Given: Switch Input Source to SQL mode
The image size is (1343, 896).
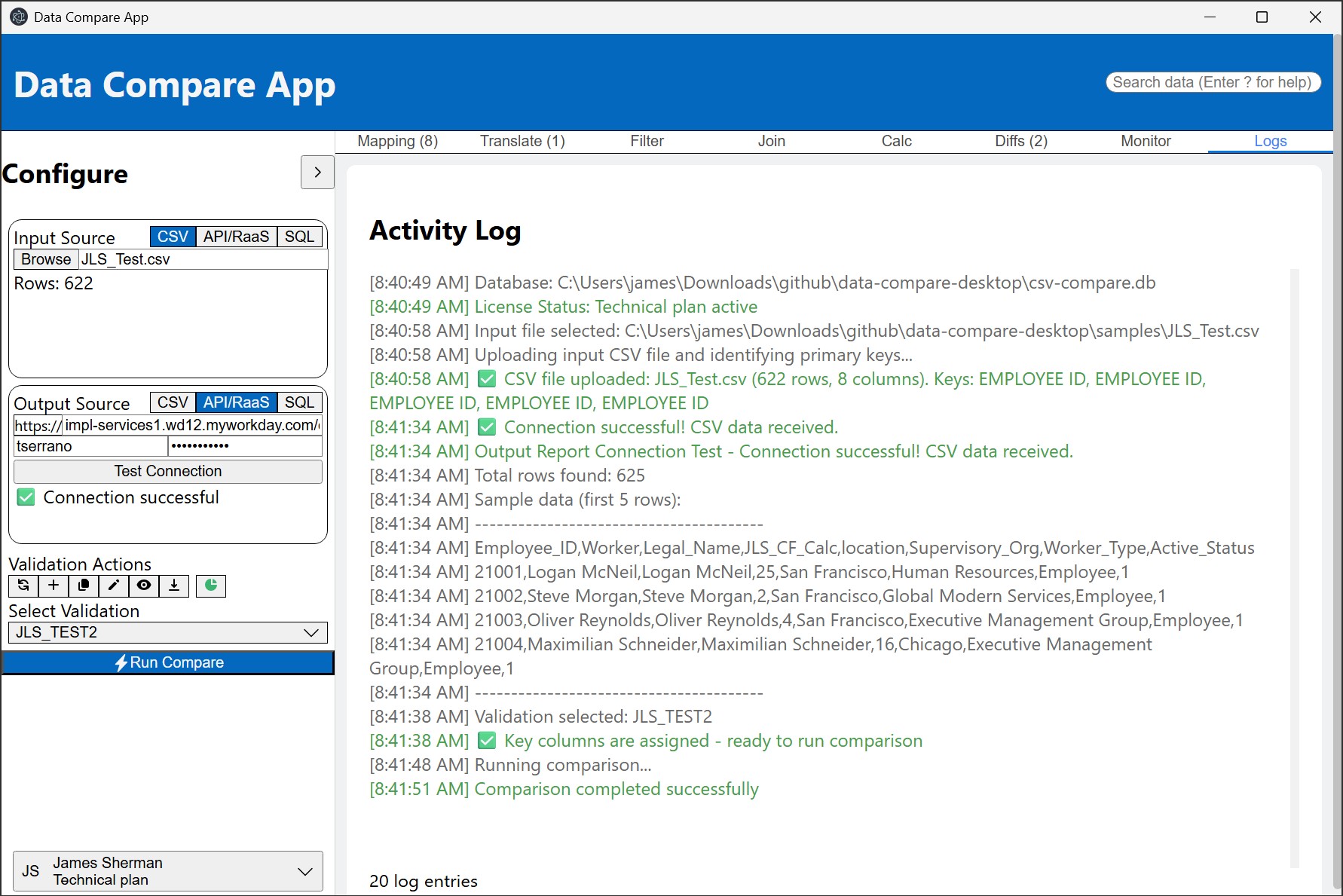Looking at the screenshot, I should pyautogui.click(x=299, y=236).
